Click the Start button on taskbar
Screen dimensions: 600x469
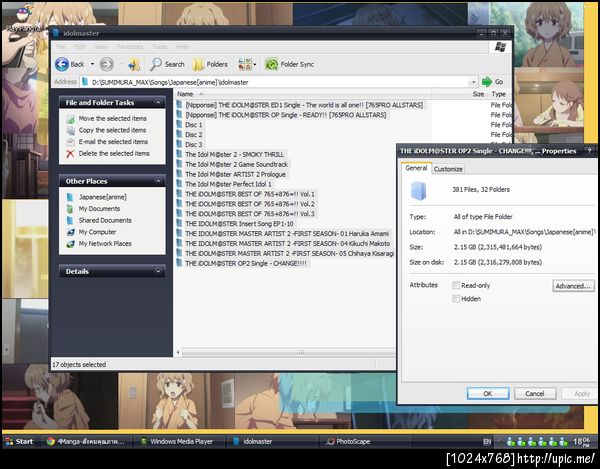point(19,441)
